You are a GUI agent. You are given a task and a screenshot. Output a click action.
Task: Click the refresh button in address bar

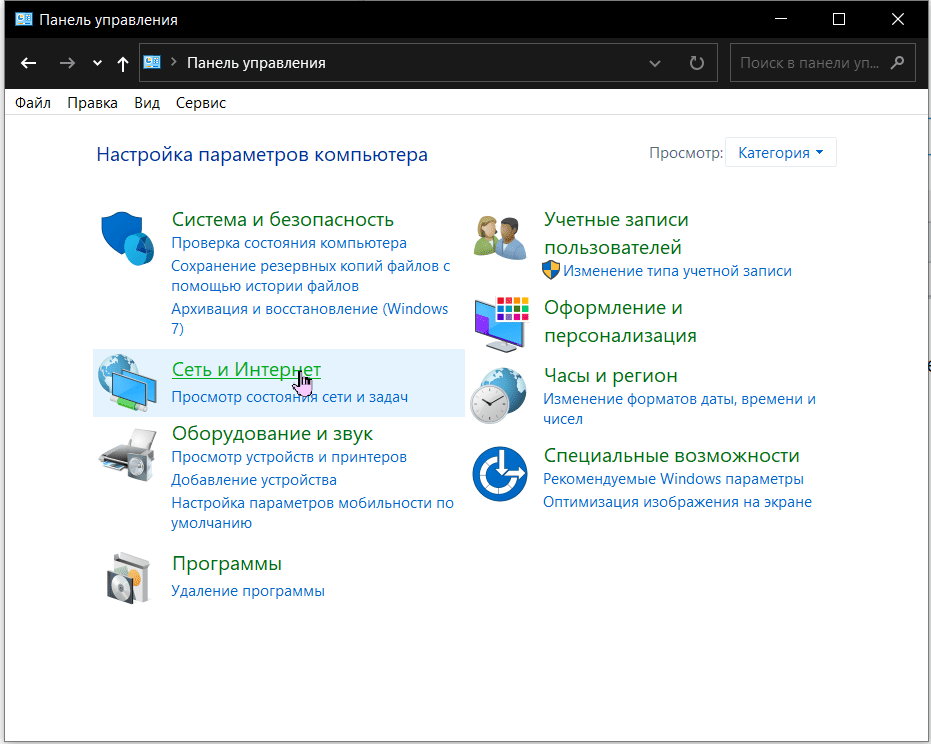coord(697,63)
